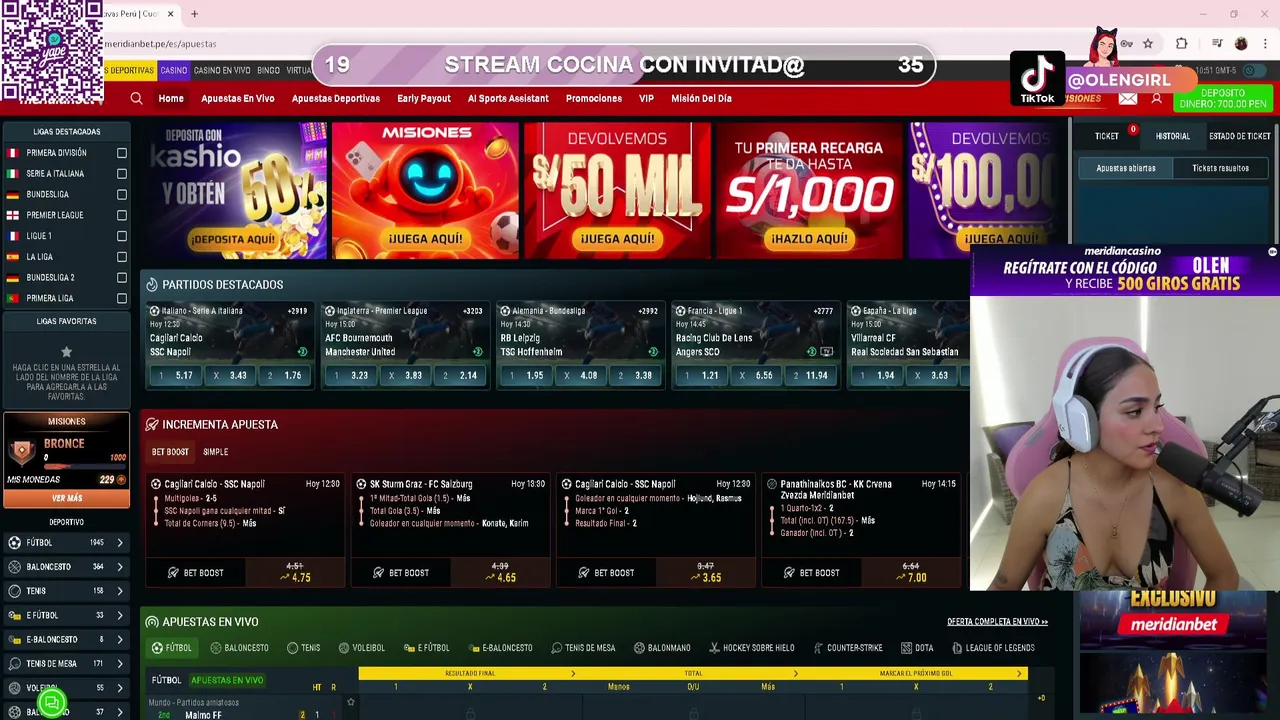This screenshot has height=720, width=1280.
Task: Expand the Voleibol chevron in sidebar
Action: click(x=120, y=688)
